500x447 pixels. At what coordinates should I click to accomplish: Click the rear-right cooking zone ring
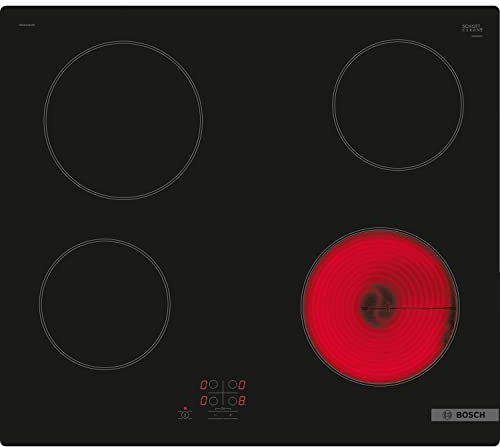pos(398,105)
